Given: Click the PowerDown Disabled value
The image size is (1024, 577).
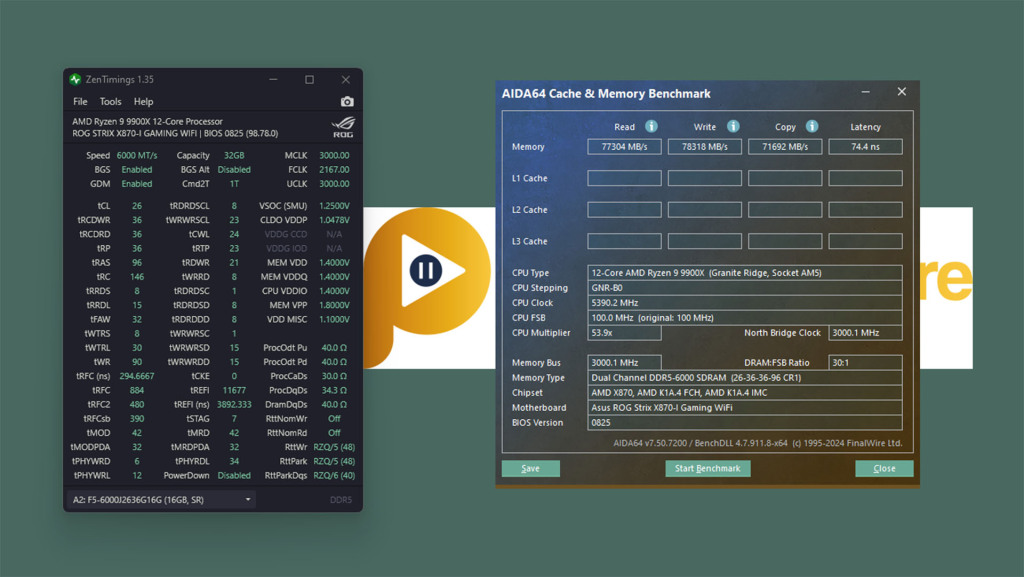Looking at the screenshot, I should (x=234, y=475).
